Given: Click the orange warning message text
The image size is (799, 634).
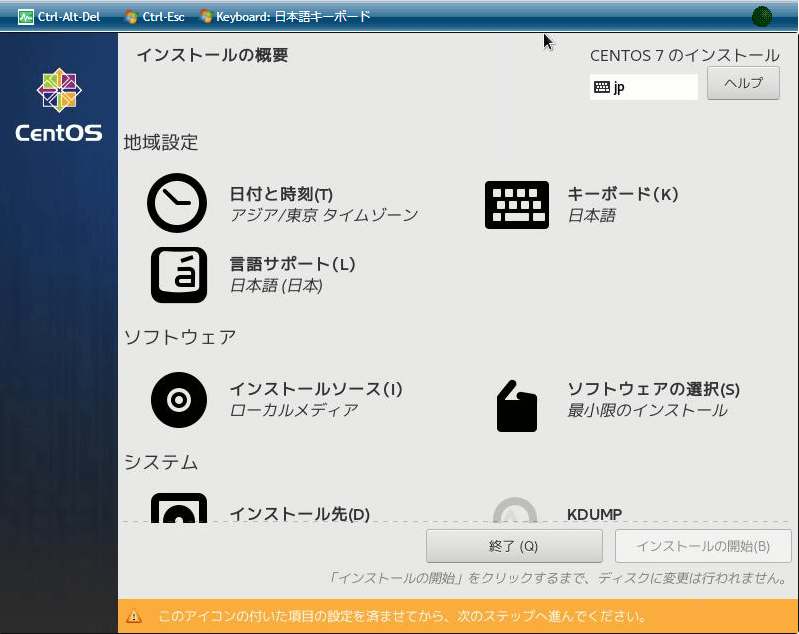Looking at the screenshot, I should [x=402, y=616].
